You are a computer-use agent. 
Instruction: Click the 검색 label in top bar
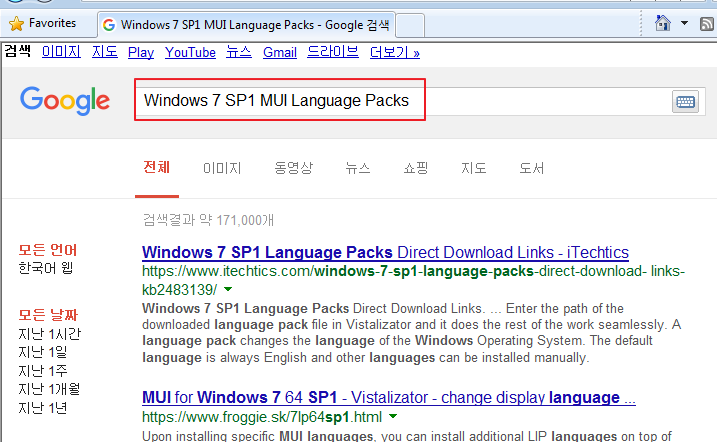pos(18,51)
